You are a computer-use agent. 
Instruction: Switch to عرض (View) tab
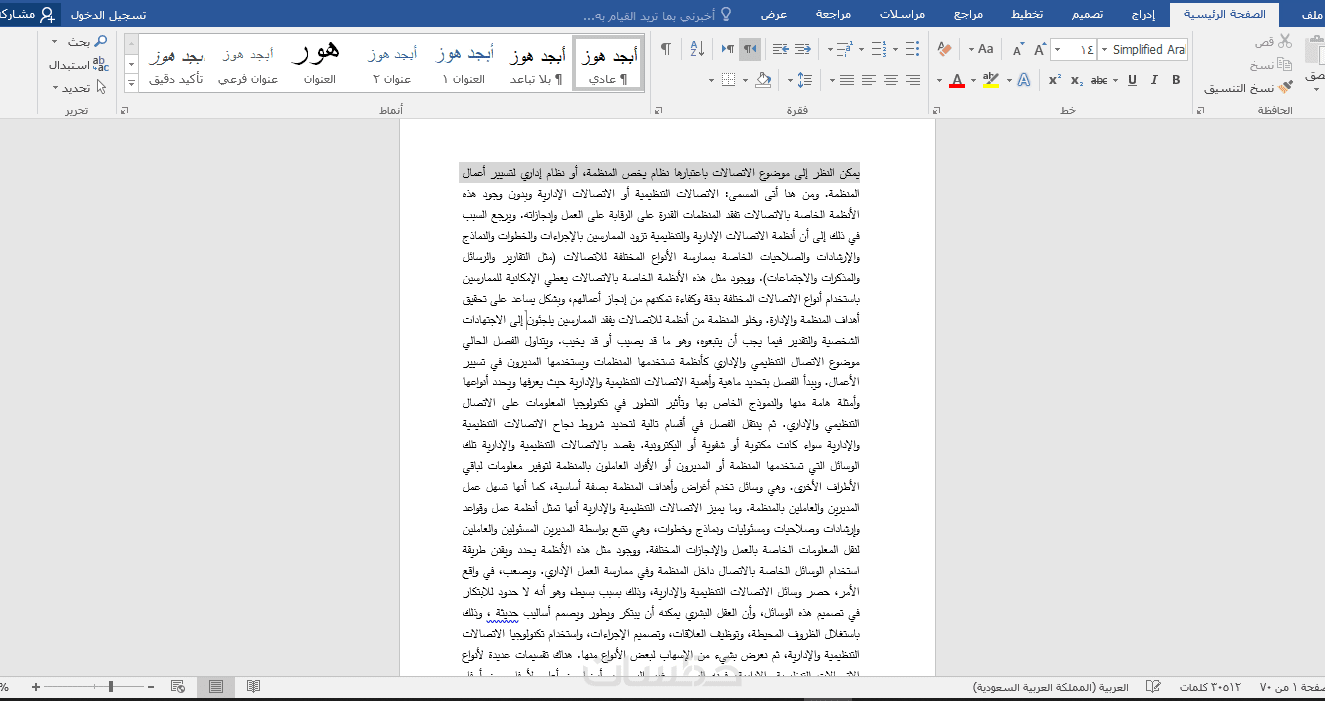click(773, 14)
